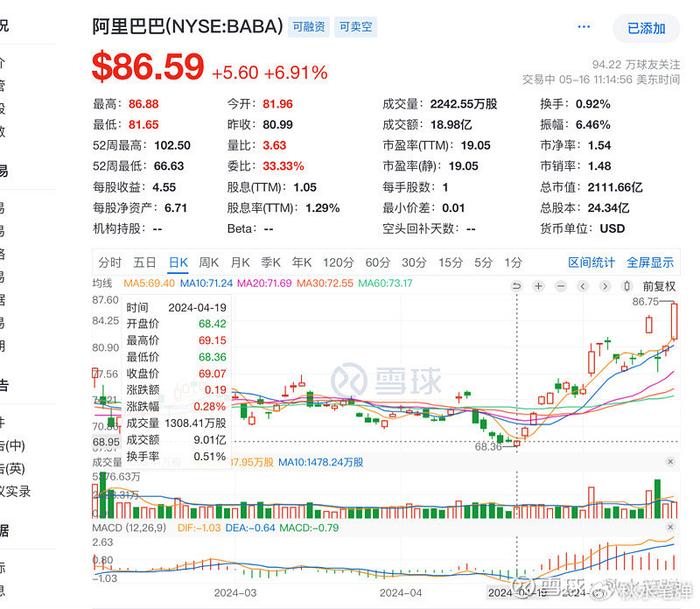
Task: Switch to 5分 interval tab
Action: point(483,263)
